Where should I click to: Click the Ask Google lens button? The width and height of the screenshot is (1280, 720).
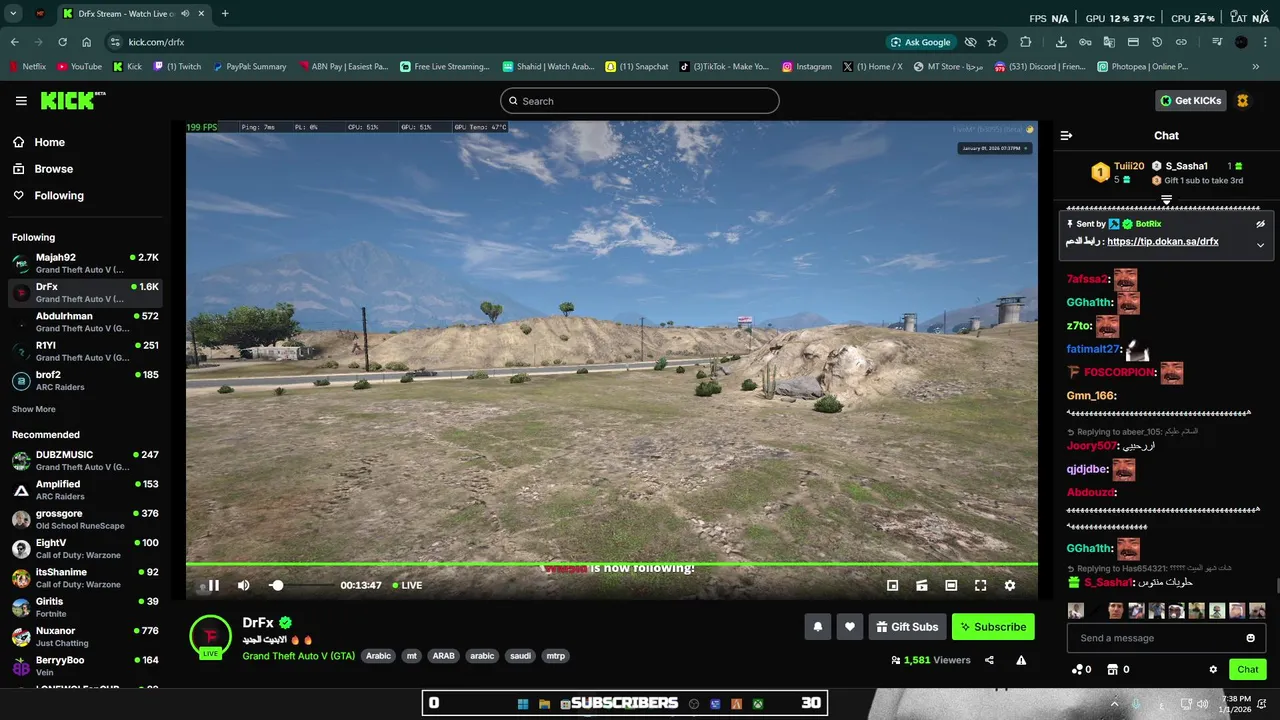click(x=920, y=42)
